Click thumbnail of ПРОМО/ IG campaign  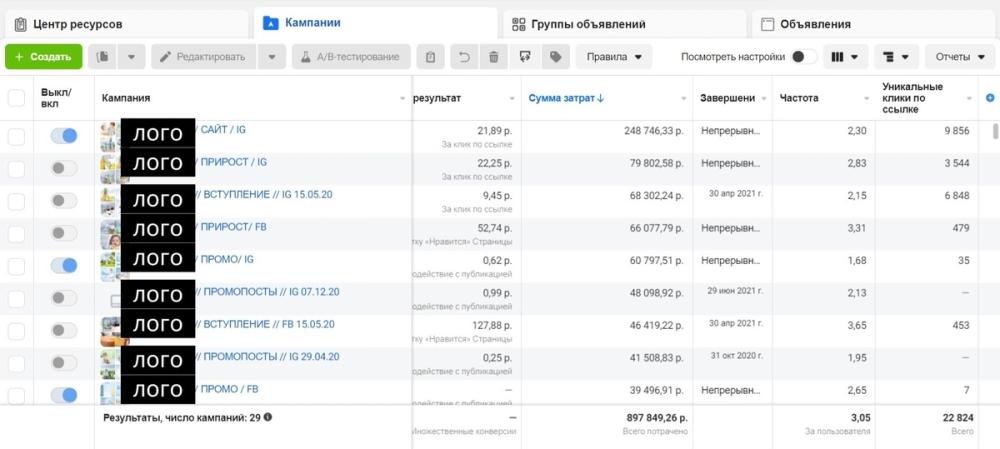coord(108,266)
